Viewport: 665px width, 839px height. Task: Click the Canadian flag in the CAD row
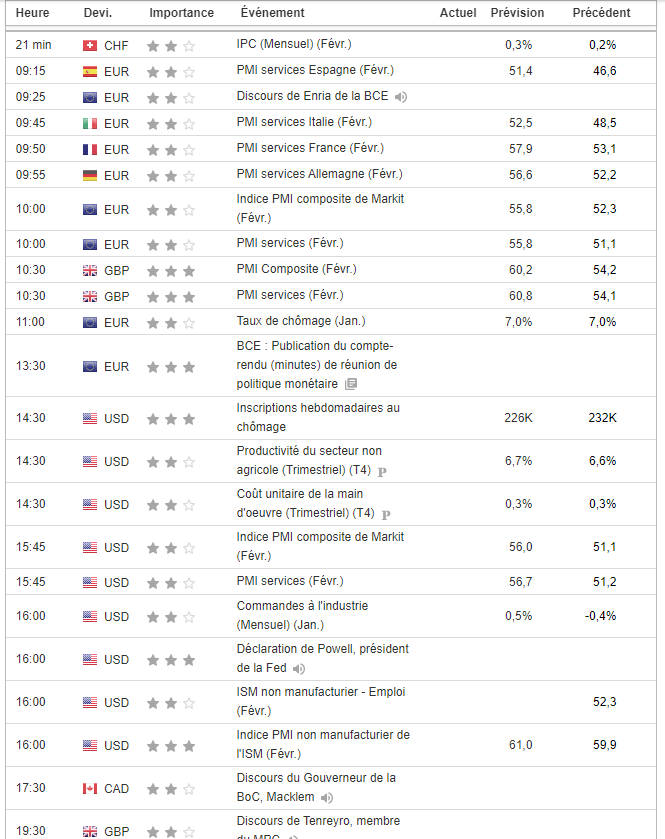tap(90, 789)
